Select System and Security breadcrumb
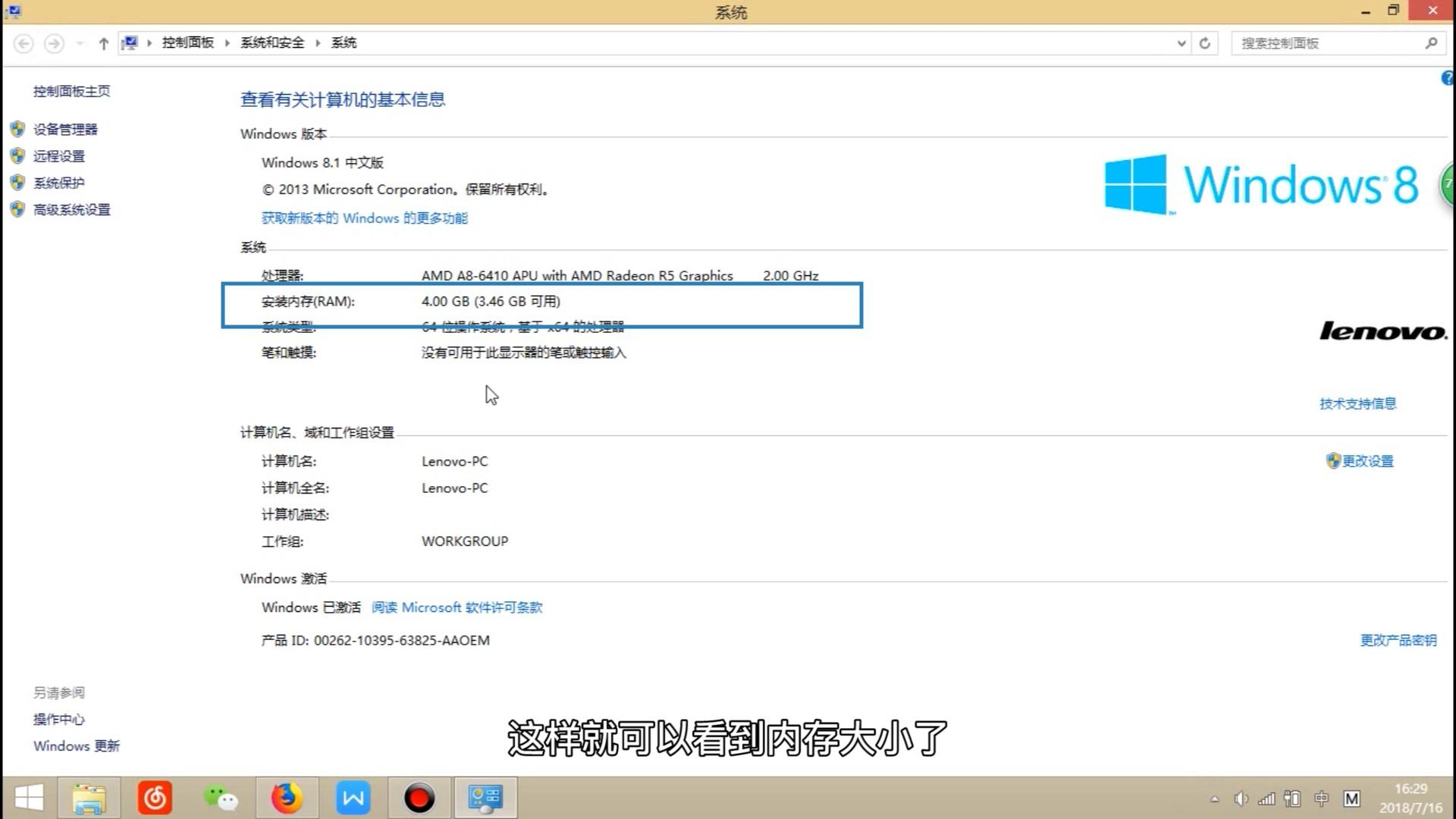The width and height of the screenshot is (1456, 819). [x=272, y=43]
